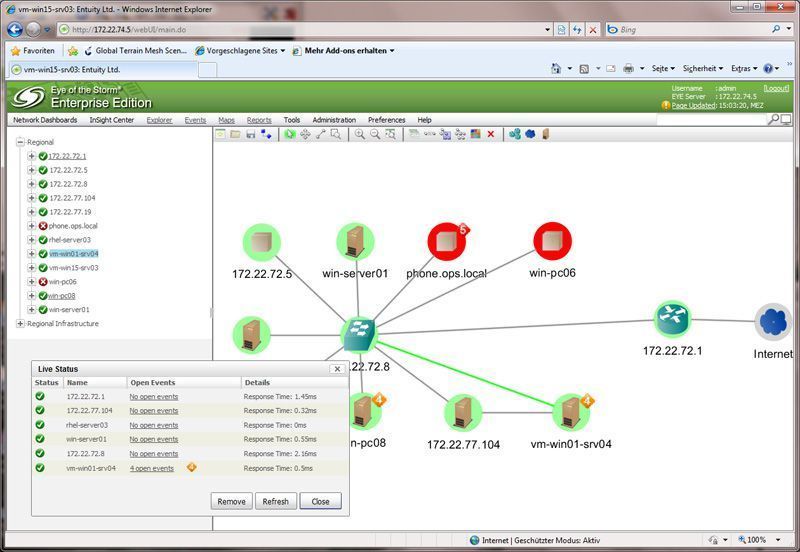The width and height of the screenshot is (800, 552).
Task: Select the draw link line tool
Action: pos(320,134)
